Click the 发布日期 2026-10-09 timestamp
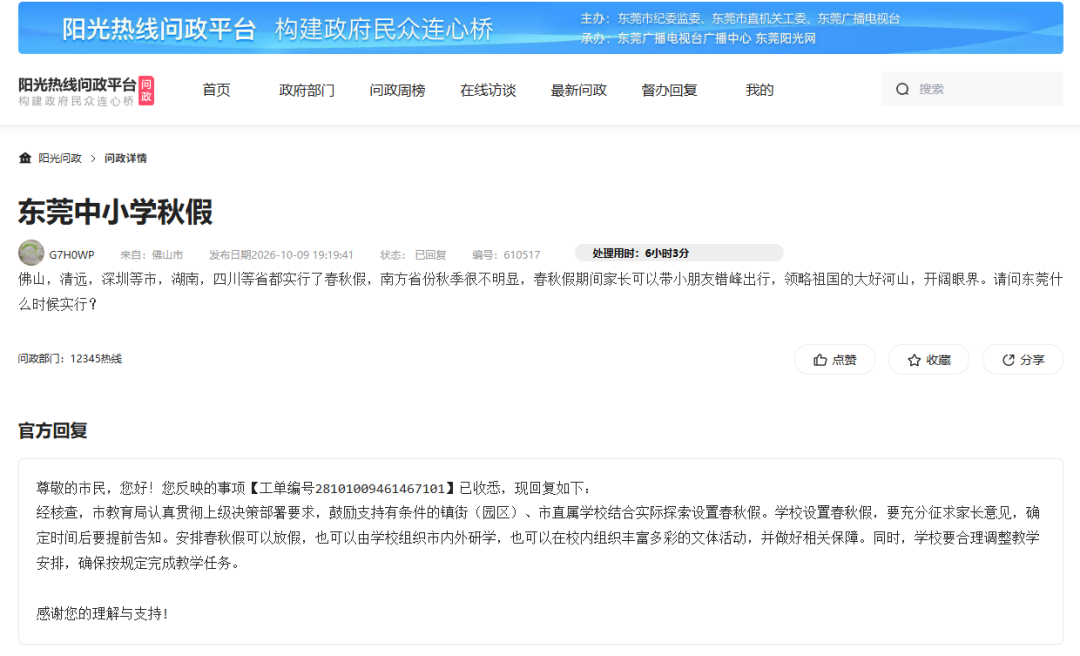Image resolution: width=1080 pixels, height=656 pixels. click(x=281, y=254)
